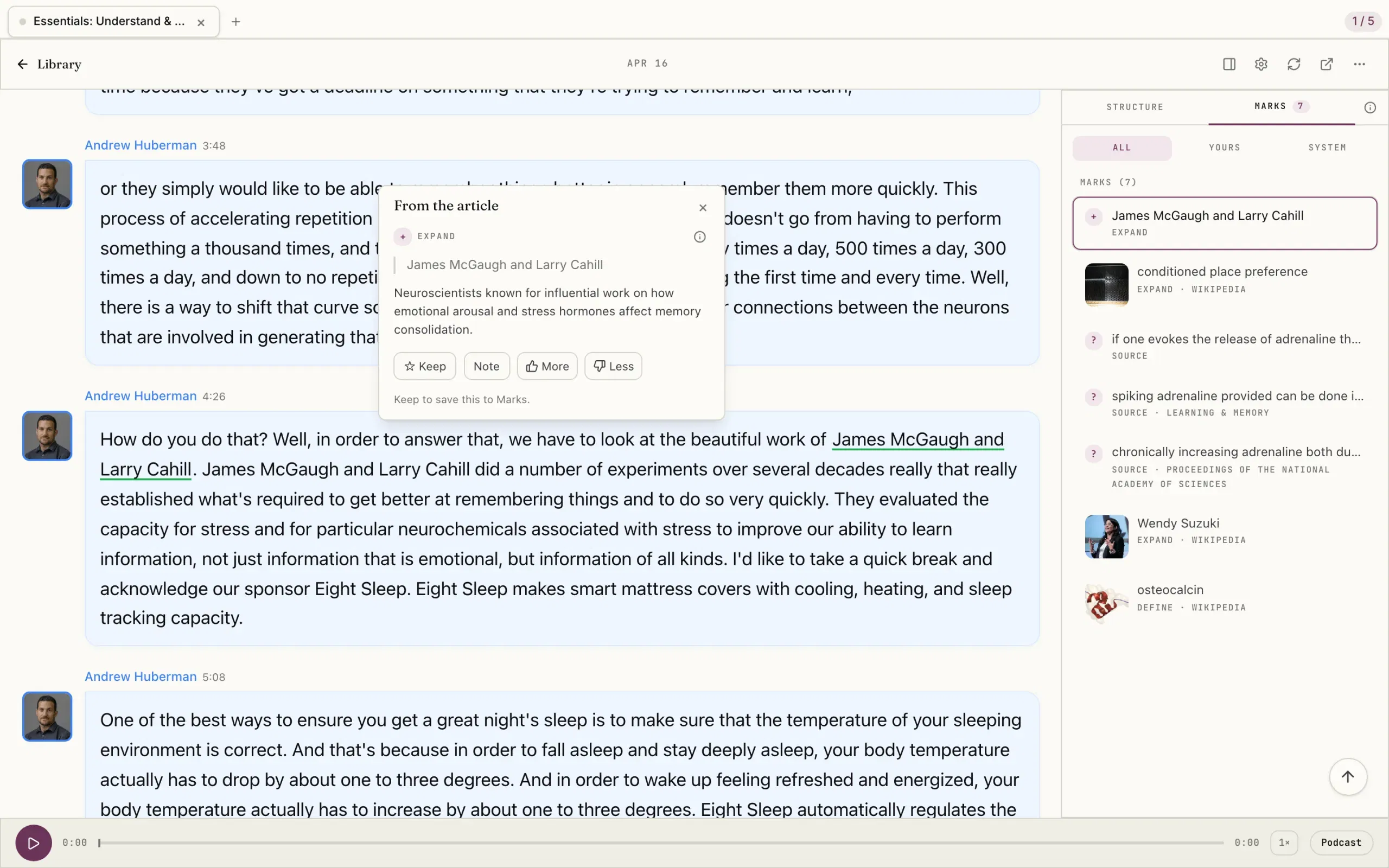1389x868 pixels.
Task: Click speaker avatar at 4:26 segment
Action: click(x=47, y=436)
